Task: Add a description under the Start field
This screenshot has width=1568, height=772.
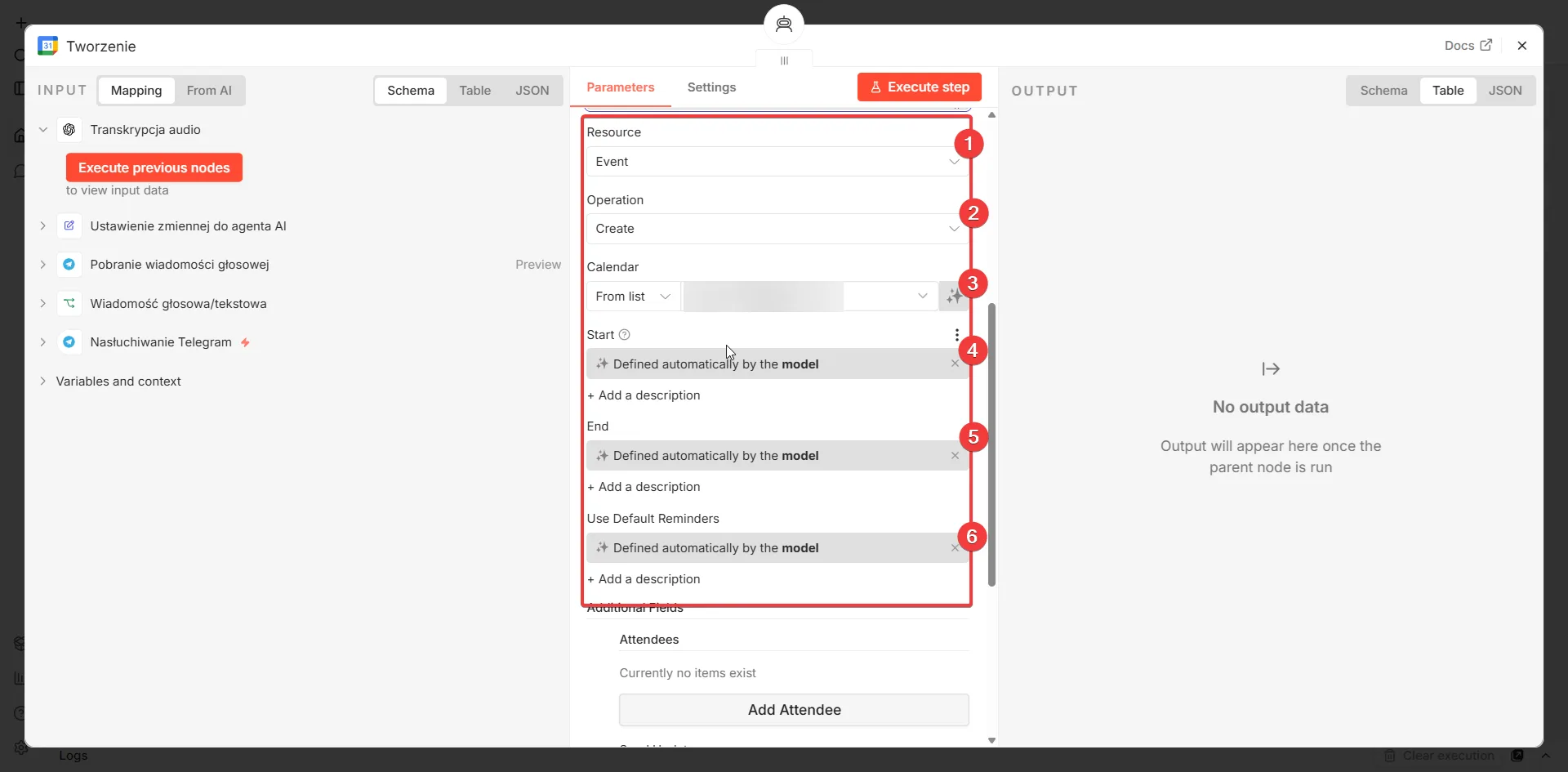Action: tap(644, 395)
